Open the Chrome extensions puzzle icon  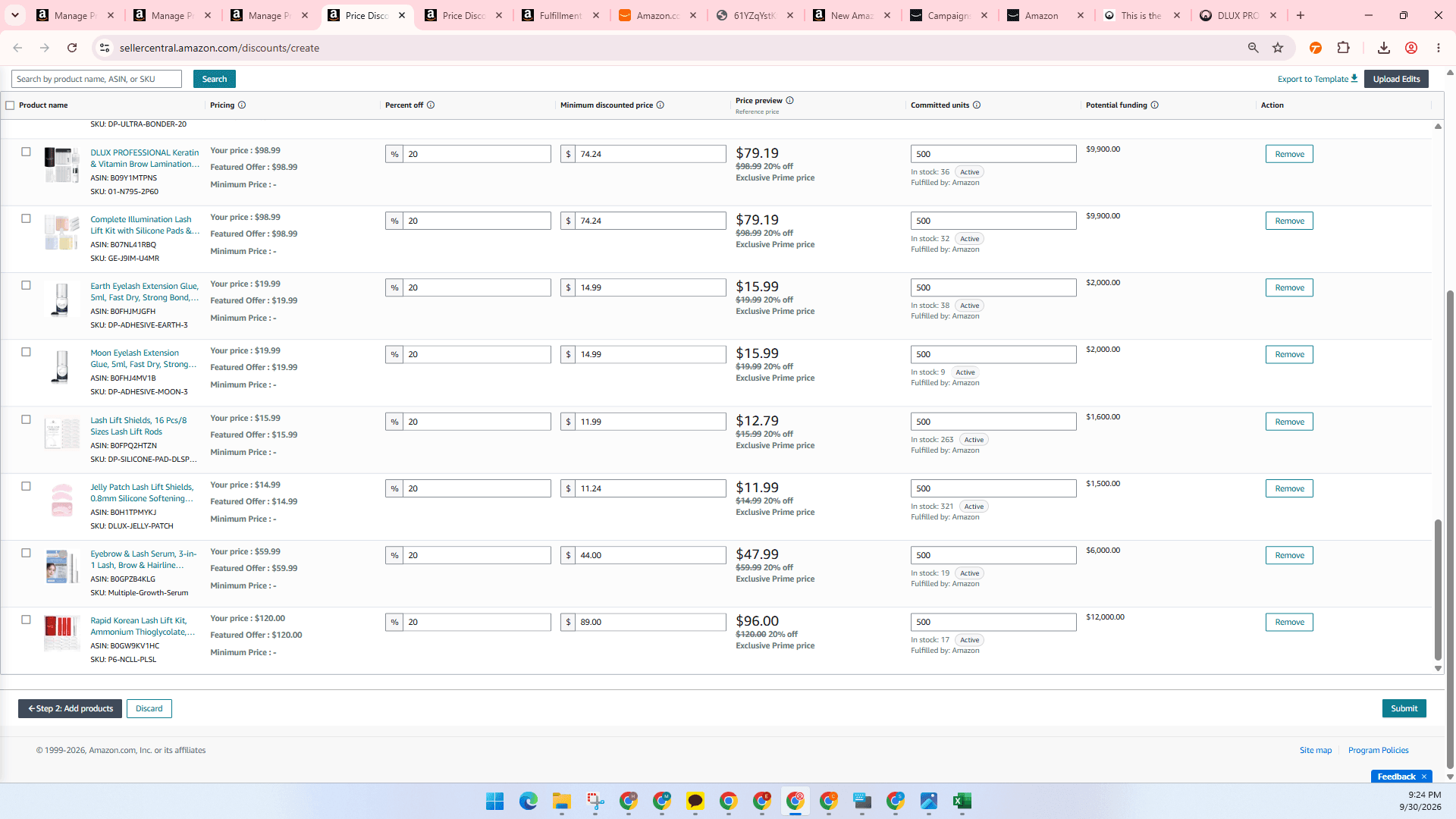click(x=1343, y=48)
